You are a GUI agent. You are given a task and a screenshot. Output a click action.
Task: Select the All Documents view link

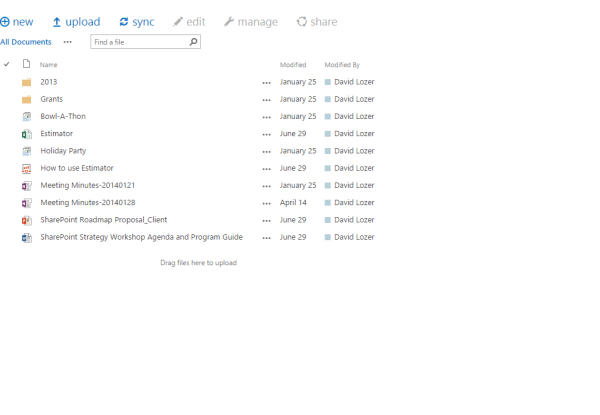click(x=26, y=42)
